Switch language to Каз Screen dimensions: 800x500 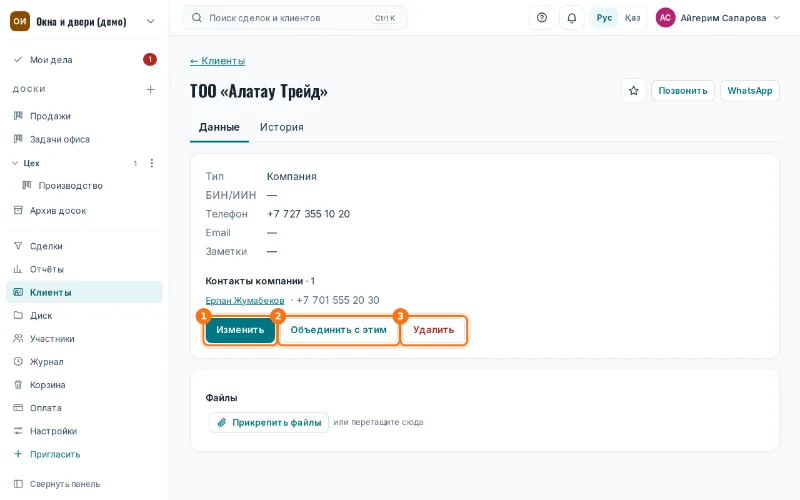coord(632,18)
